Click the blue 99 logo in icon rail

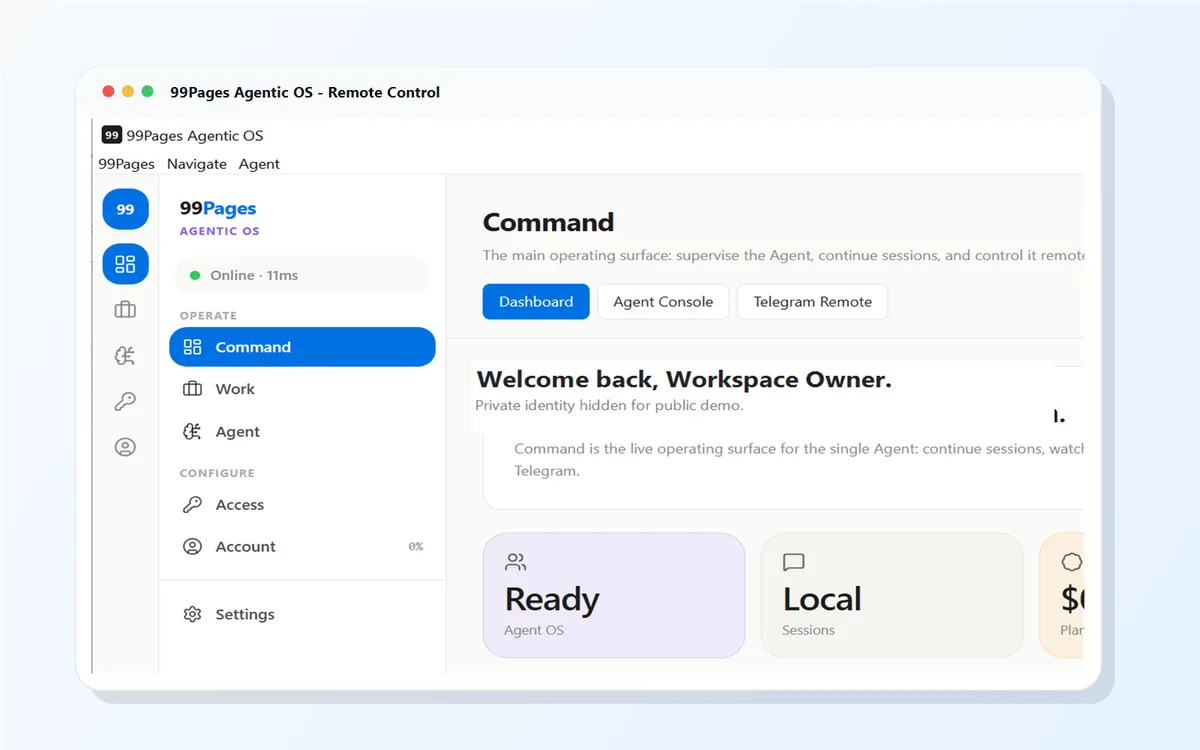coord(125,209)
